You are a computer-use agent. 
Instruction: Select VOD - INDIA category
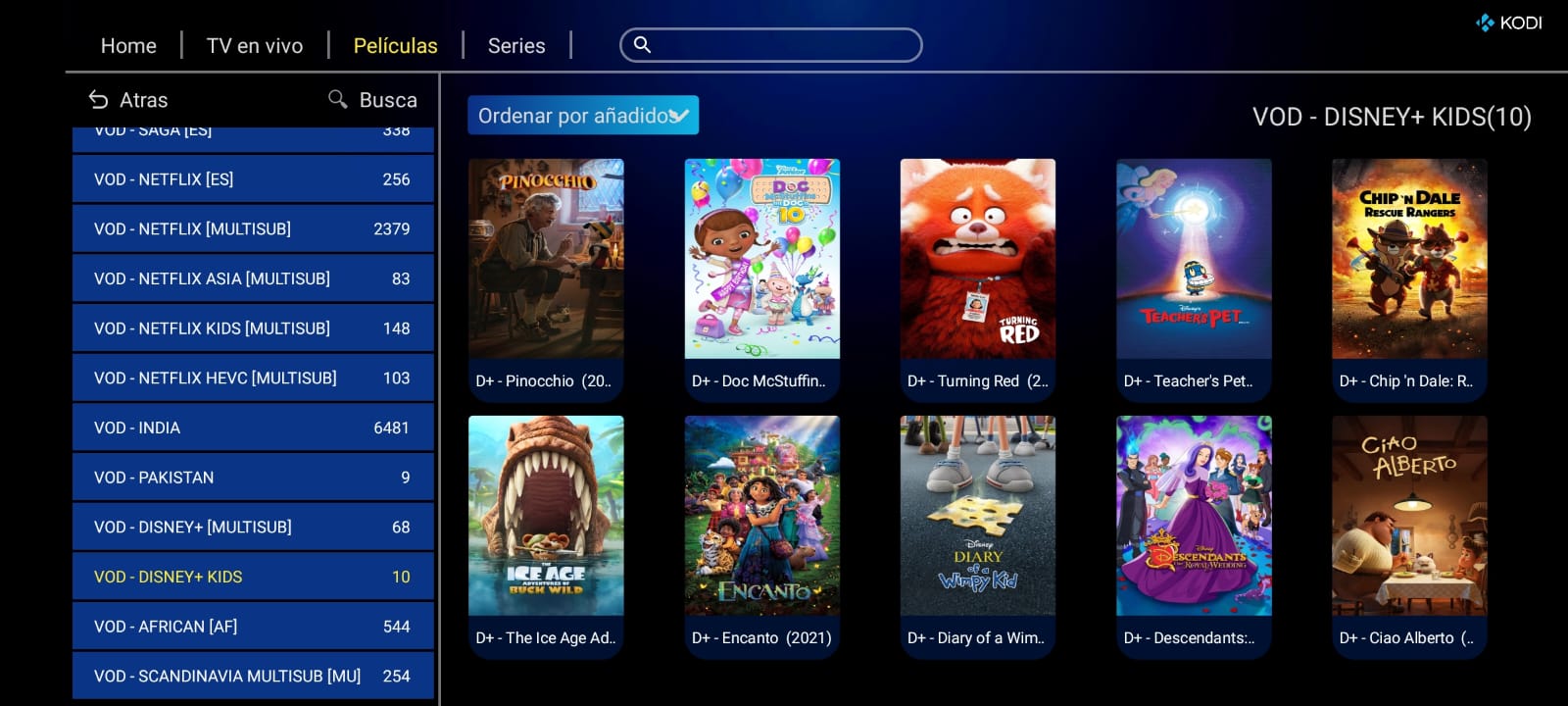coord(253,428)
